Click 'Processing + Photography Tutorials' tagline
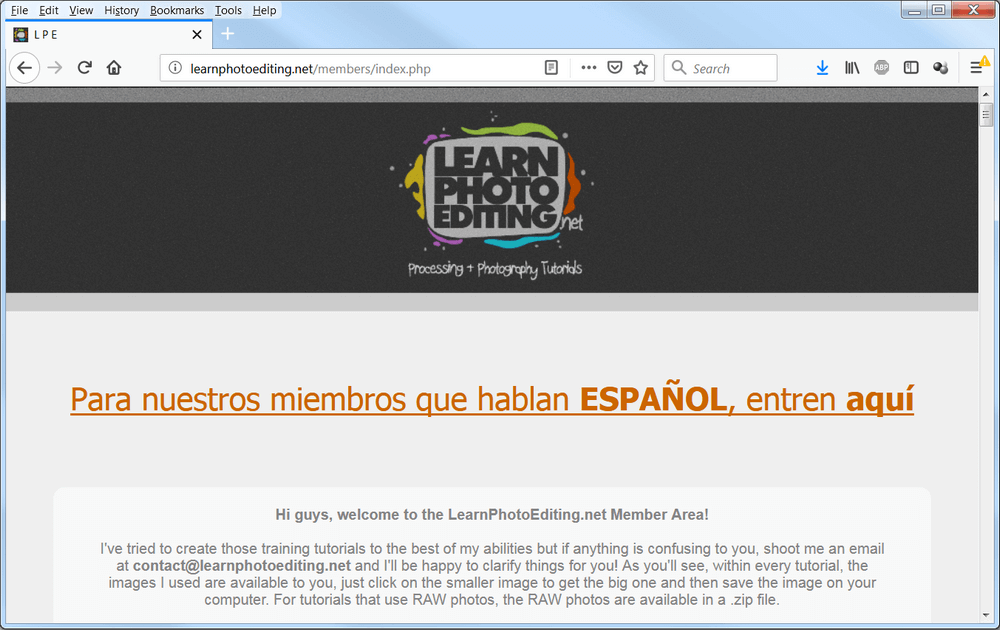 click(x=495, y=268)
